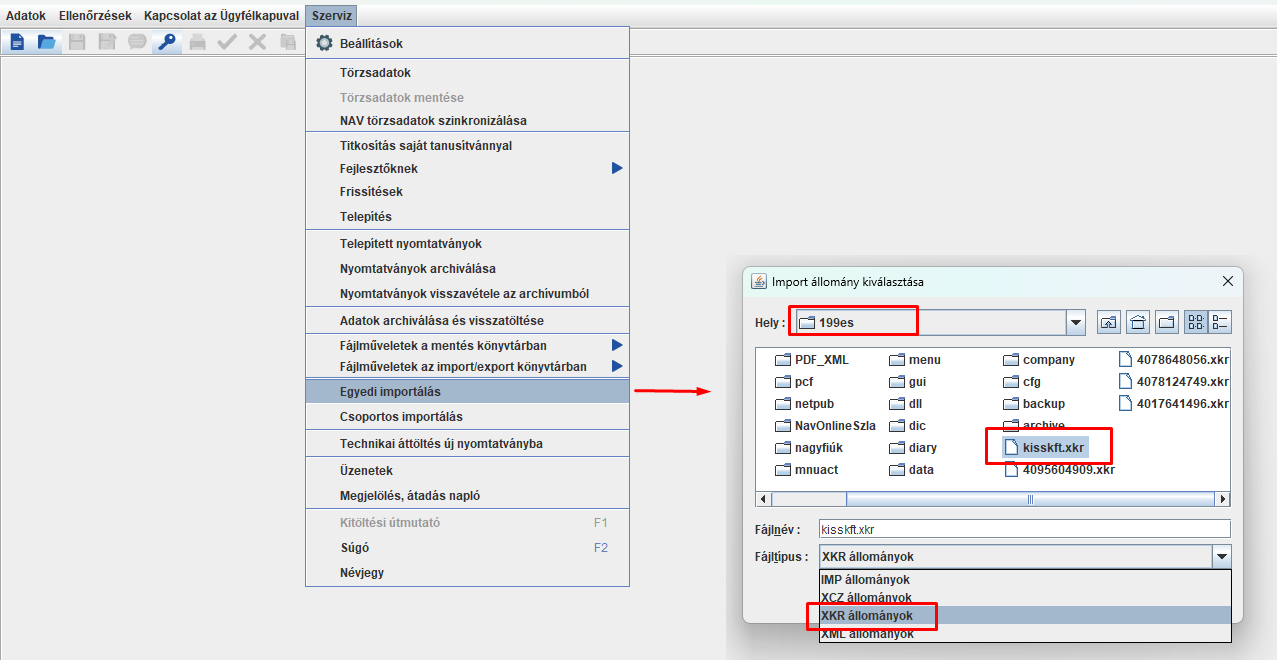Screen dimensions: 1277x660
Task: Choose Egyedi importálás menu entry
Action: click(467, 392)
